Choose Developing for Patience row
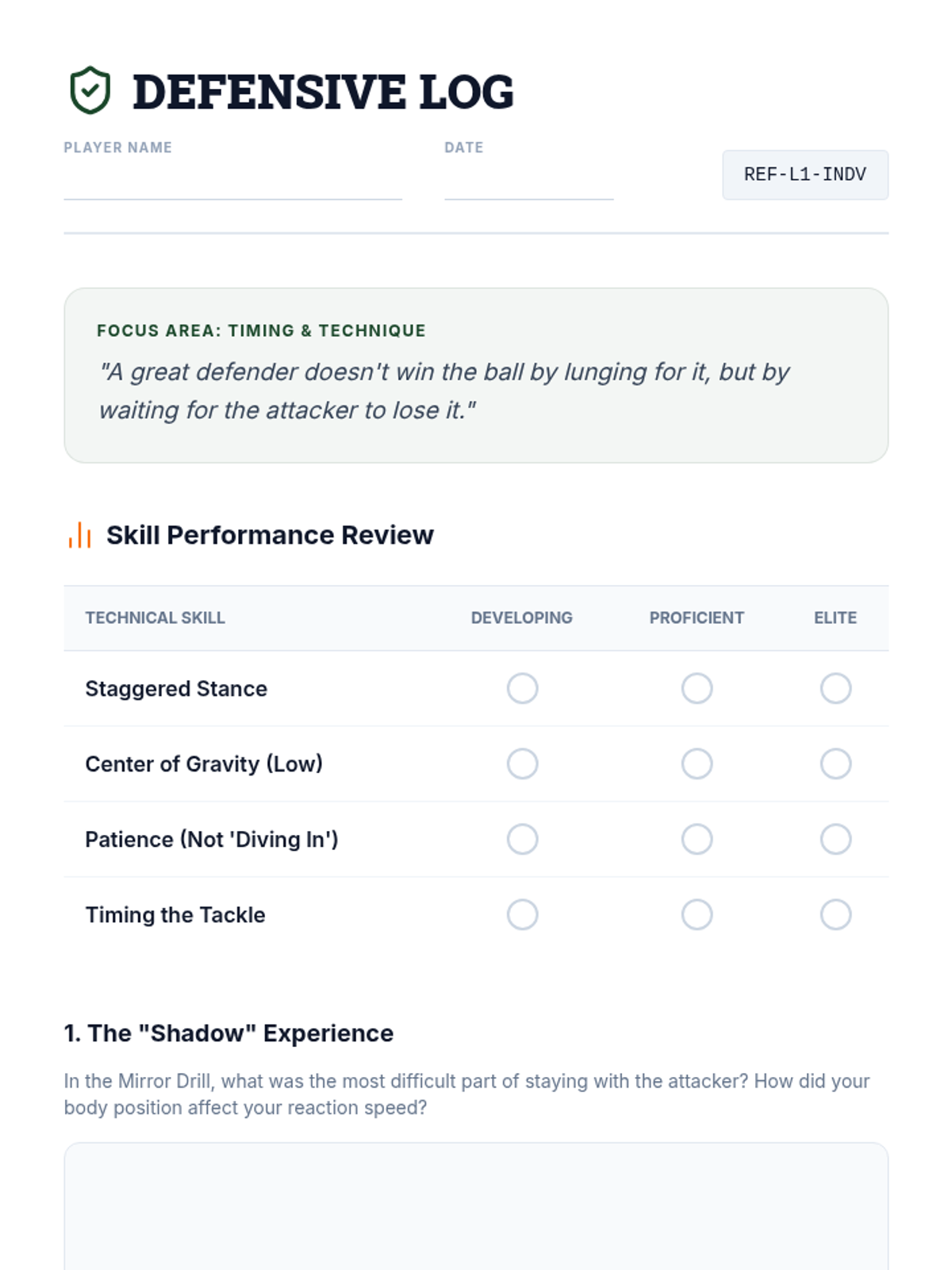This screenshot has width=952, height=1270. click(522, 839)
